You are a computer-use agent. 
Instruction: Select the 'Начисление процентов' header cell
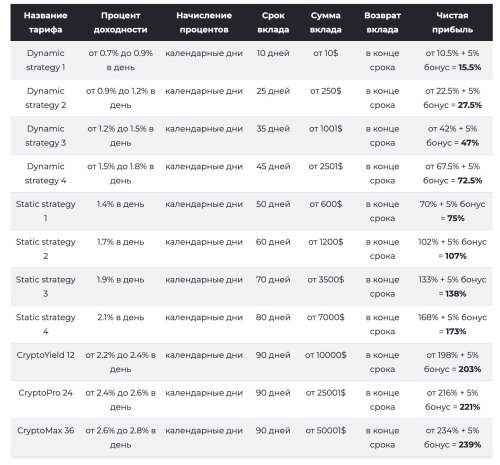pos(204,23)
